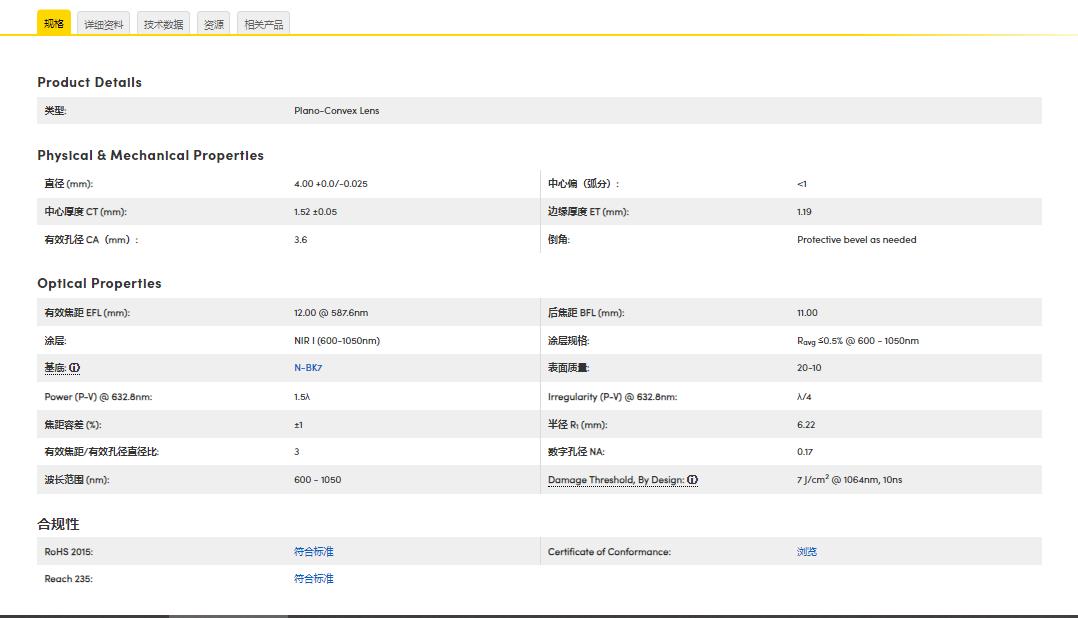Viewport: 1078px width, 618px height.
Task: Click the 12.00 @ 587.6nm focal length value
Action: pyautogui.click(x=331, y=313)
